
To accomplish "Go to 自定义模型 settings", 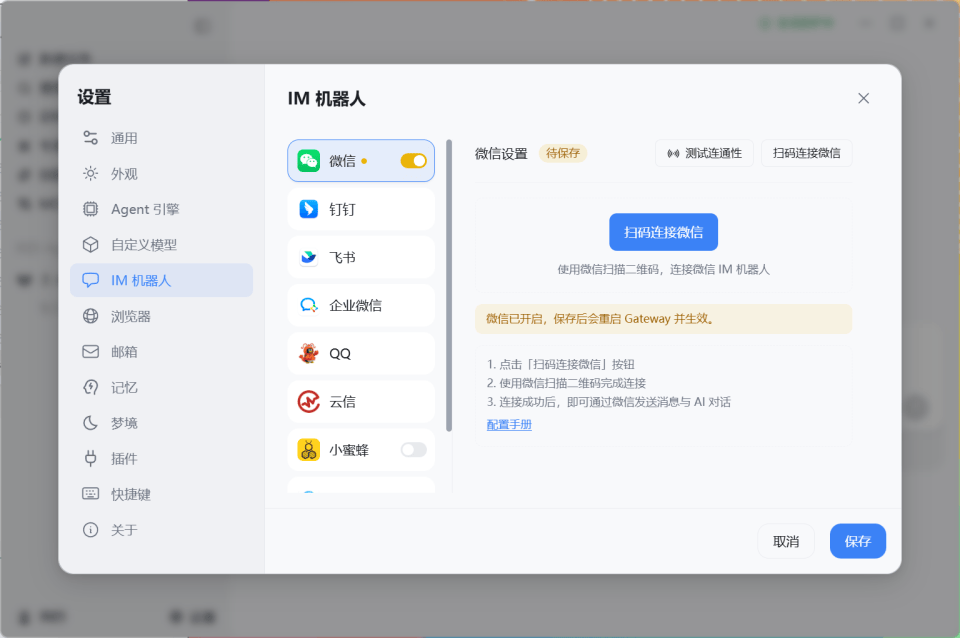I will click(x=162, y=244).
